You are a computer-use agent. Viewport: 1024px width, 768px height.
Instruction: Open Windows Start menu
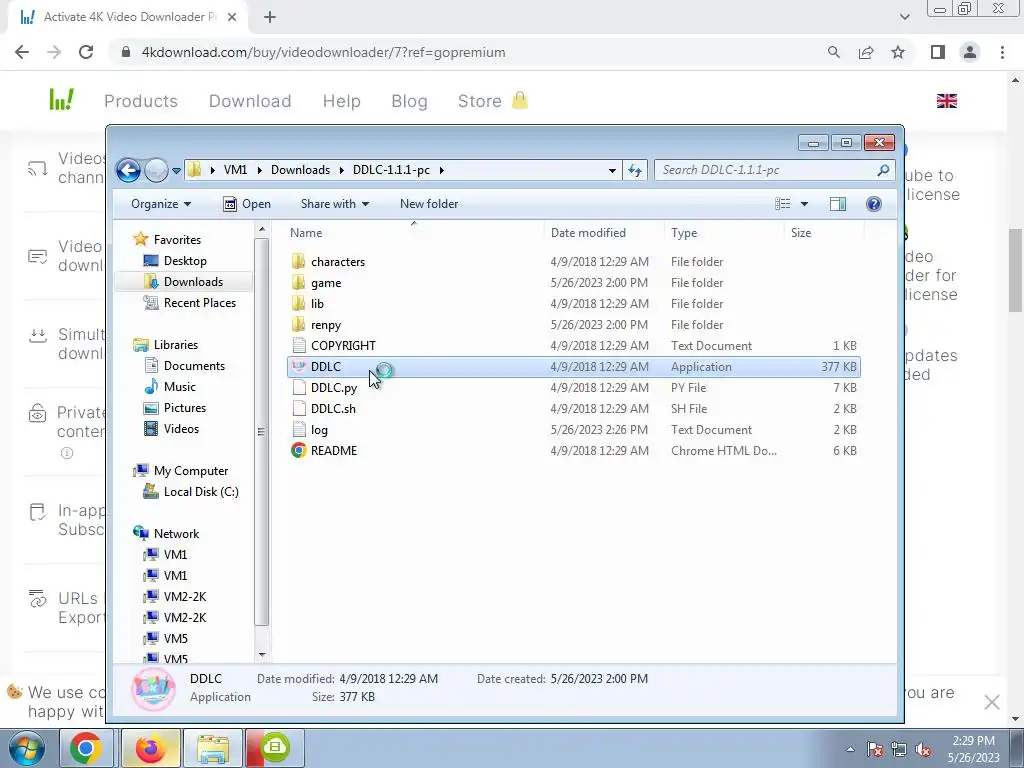27,748
